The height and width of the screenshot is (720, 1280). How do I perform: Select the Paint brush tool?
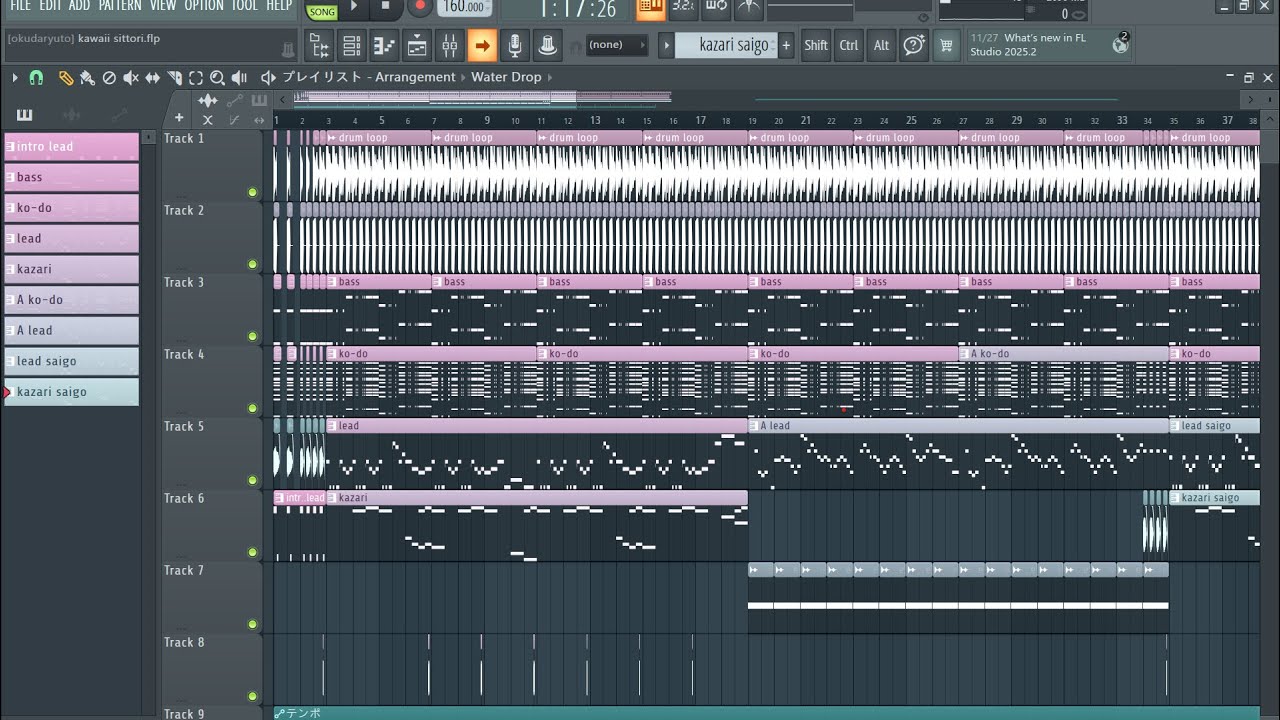87,77
